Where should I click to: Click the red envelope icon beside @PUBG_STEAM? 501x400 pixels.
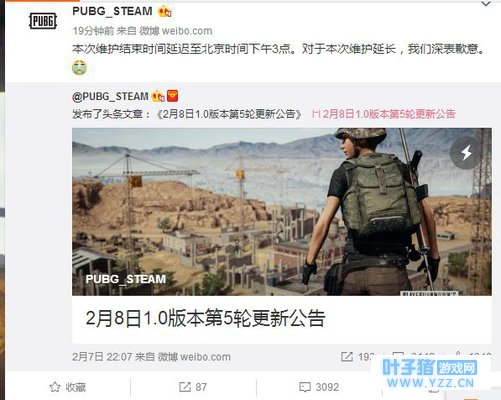click(x=172, y=96)
